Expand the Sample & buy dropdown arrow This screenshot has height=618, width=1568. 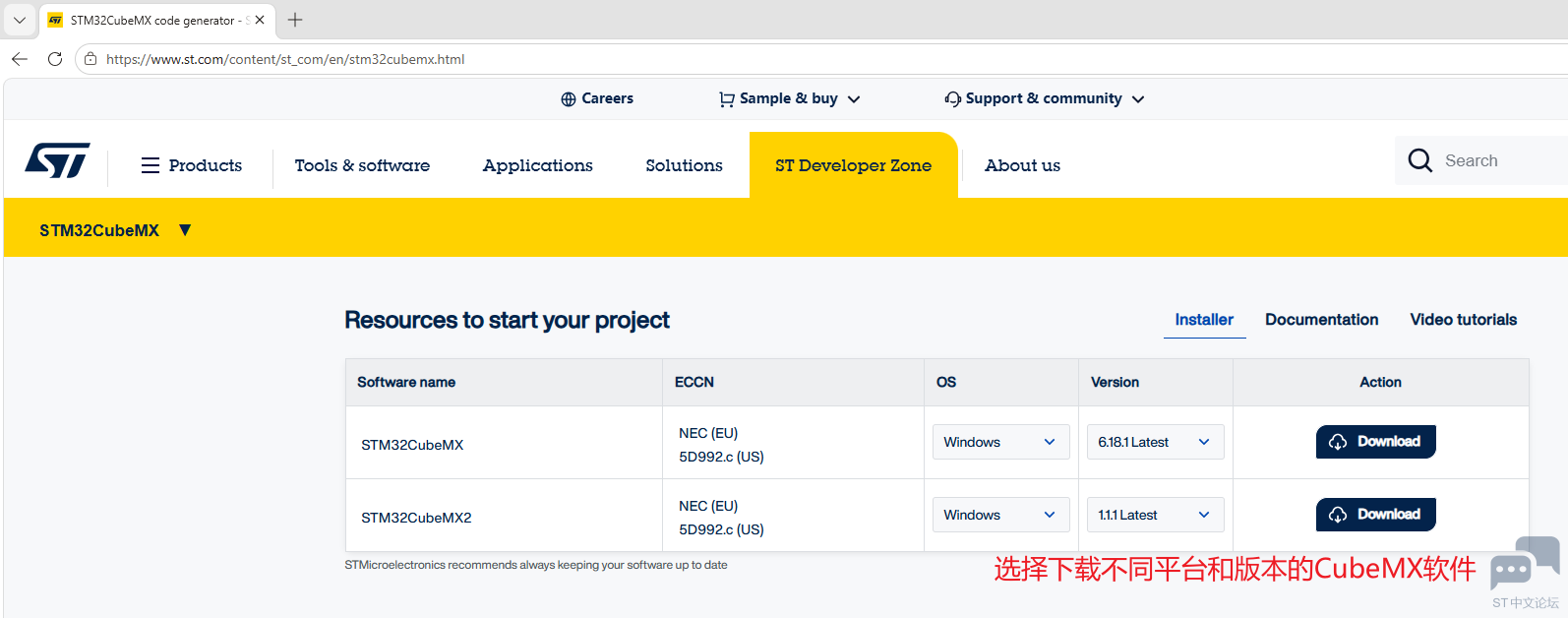pyautogui.click(x=854, y=99)
